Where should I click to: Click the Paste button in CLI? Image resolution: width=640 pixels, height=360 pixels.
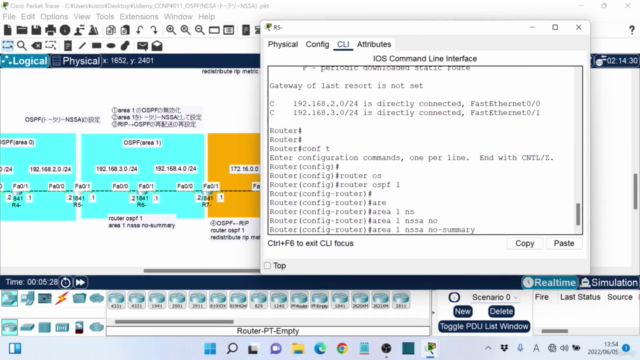pyautogui.click(x=564, y=243)
